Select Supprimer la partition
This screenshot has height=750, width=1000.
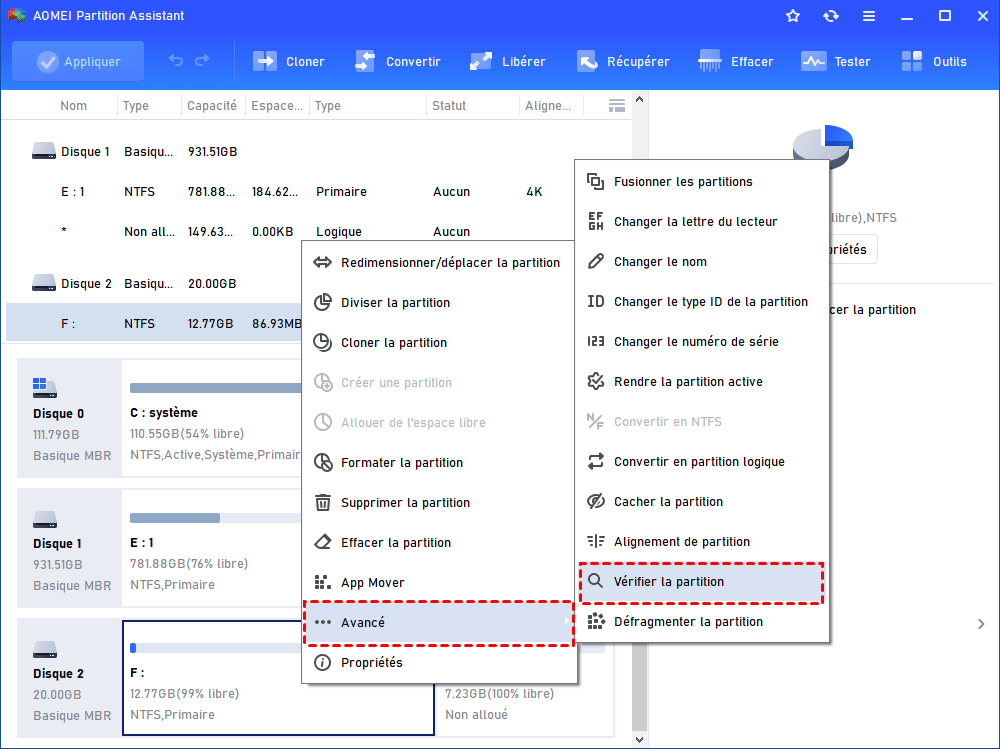pyautogui.click(x=439, y=503)
